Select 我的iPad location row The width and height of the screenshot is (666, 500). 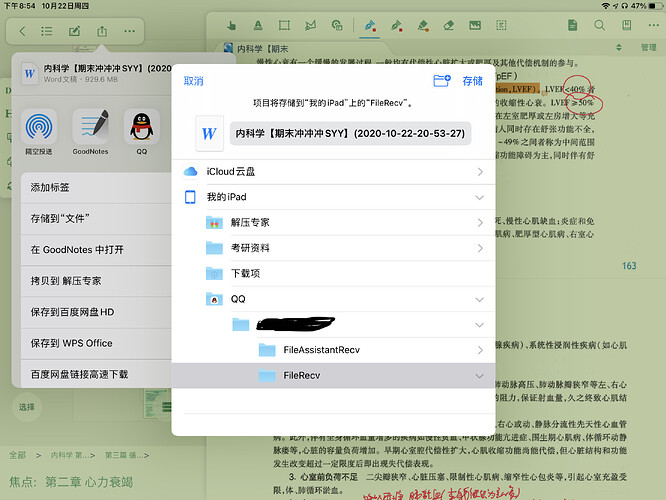(x=333, y=197)
